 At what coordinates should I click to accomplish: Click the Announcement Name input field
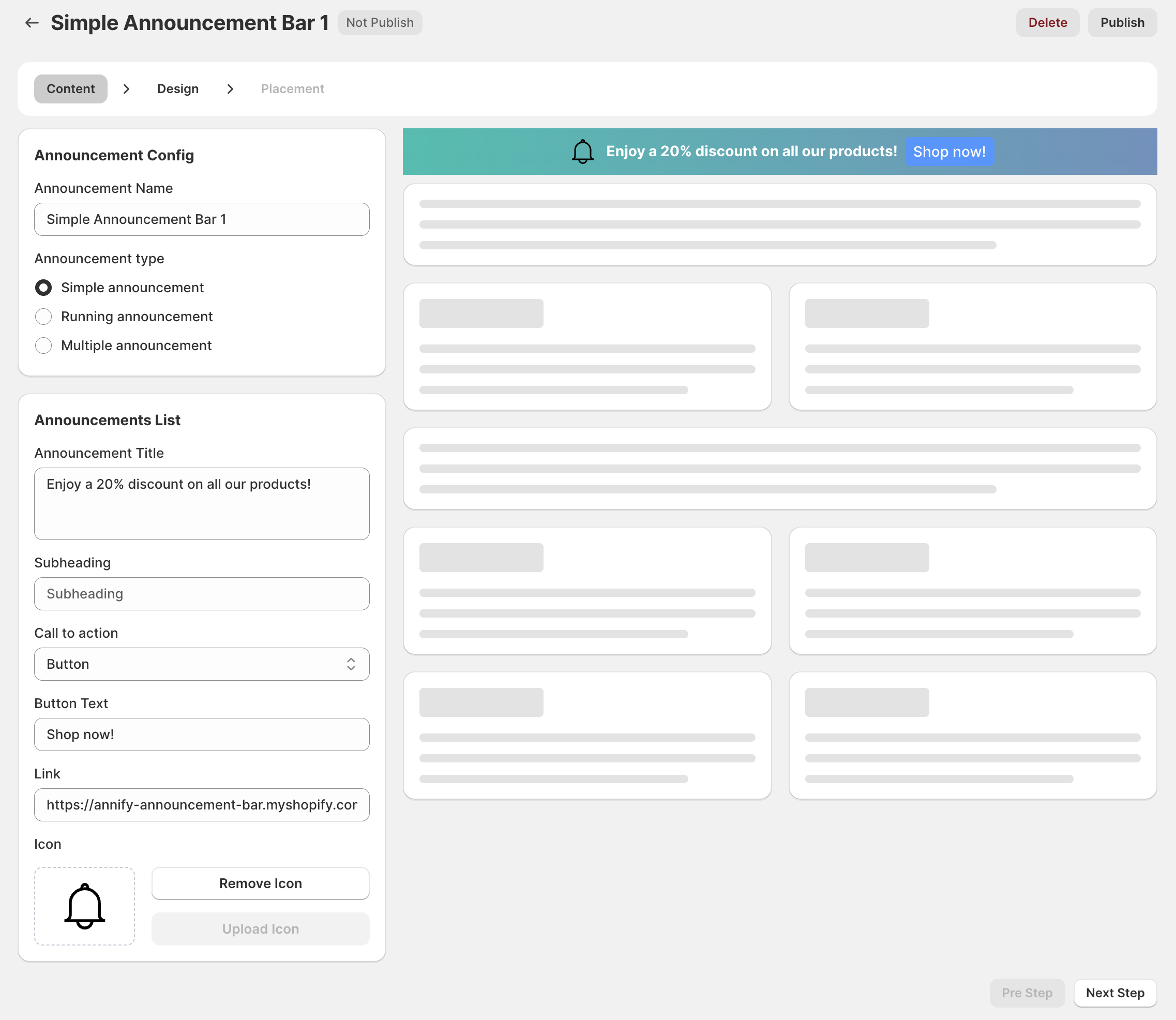[201, 219]
